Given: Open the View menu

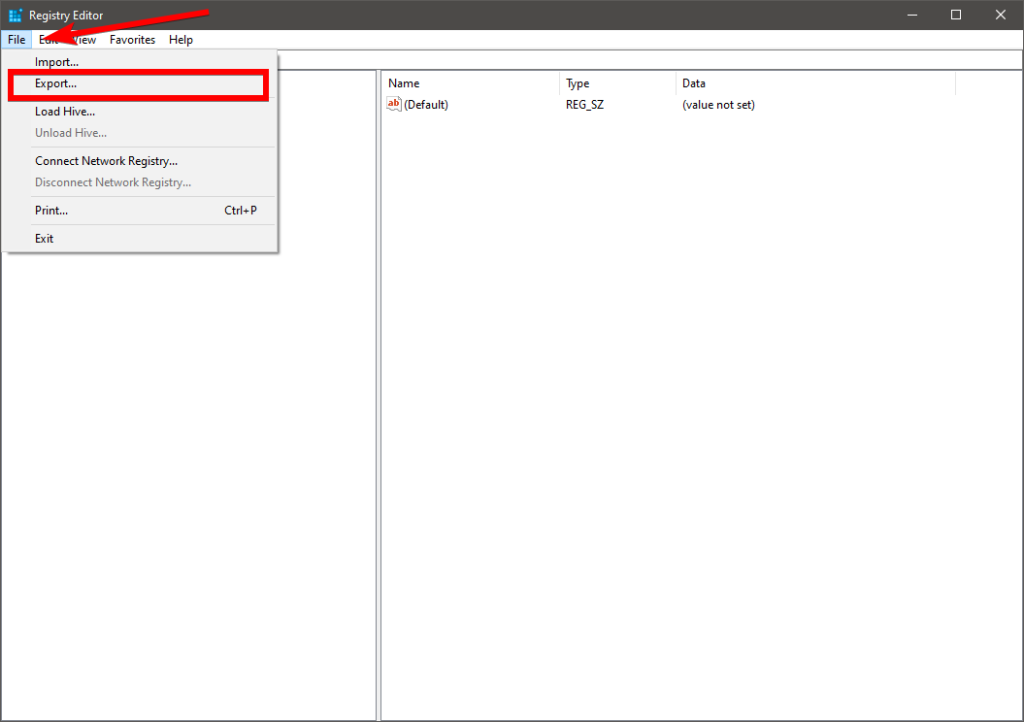Looking at the screenshot, I should (x=84, y=39).
